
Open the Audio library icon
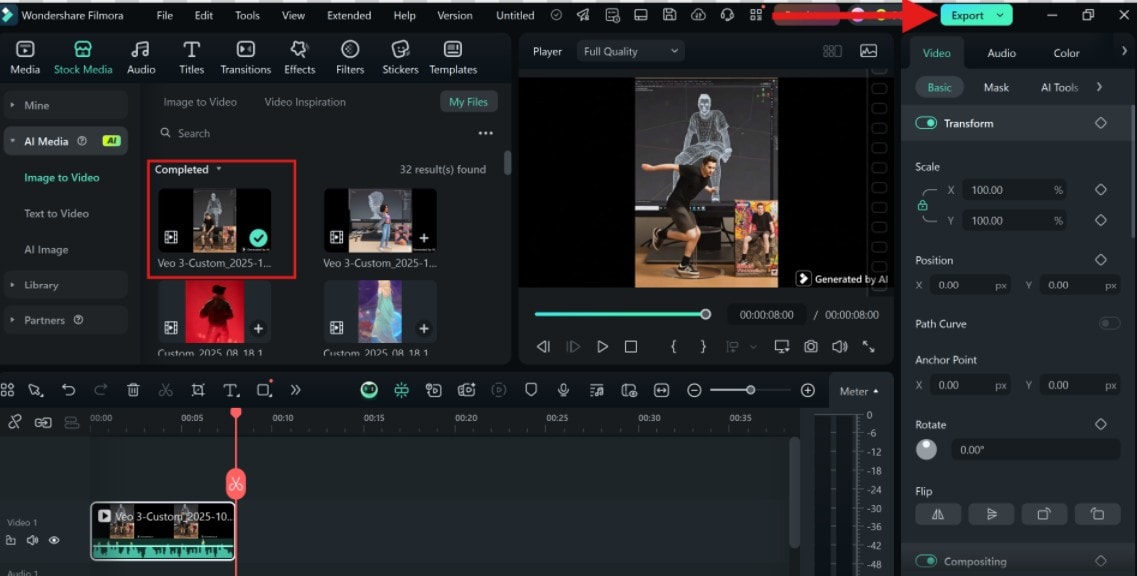[x=141, y=57]
